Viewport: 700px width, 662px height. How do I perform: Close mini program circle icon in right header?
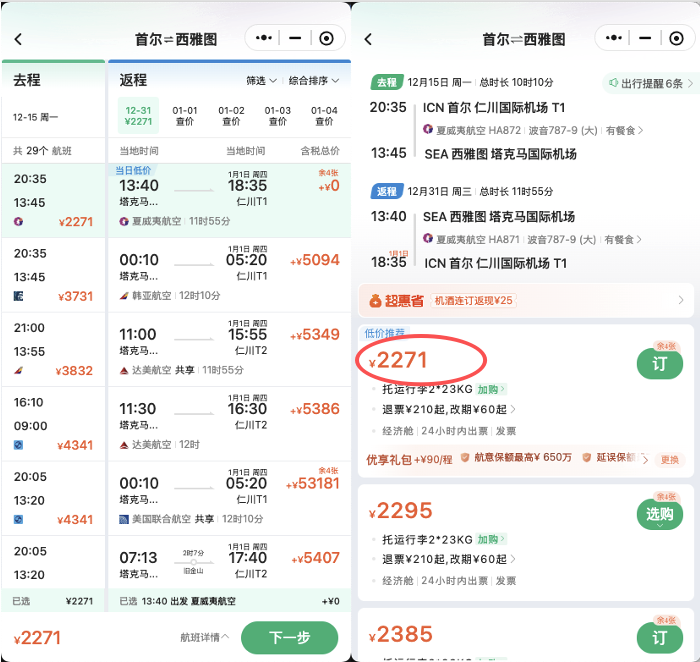[676, 38]
